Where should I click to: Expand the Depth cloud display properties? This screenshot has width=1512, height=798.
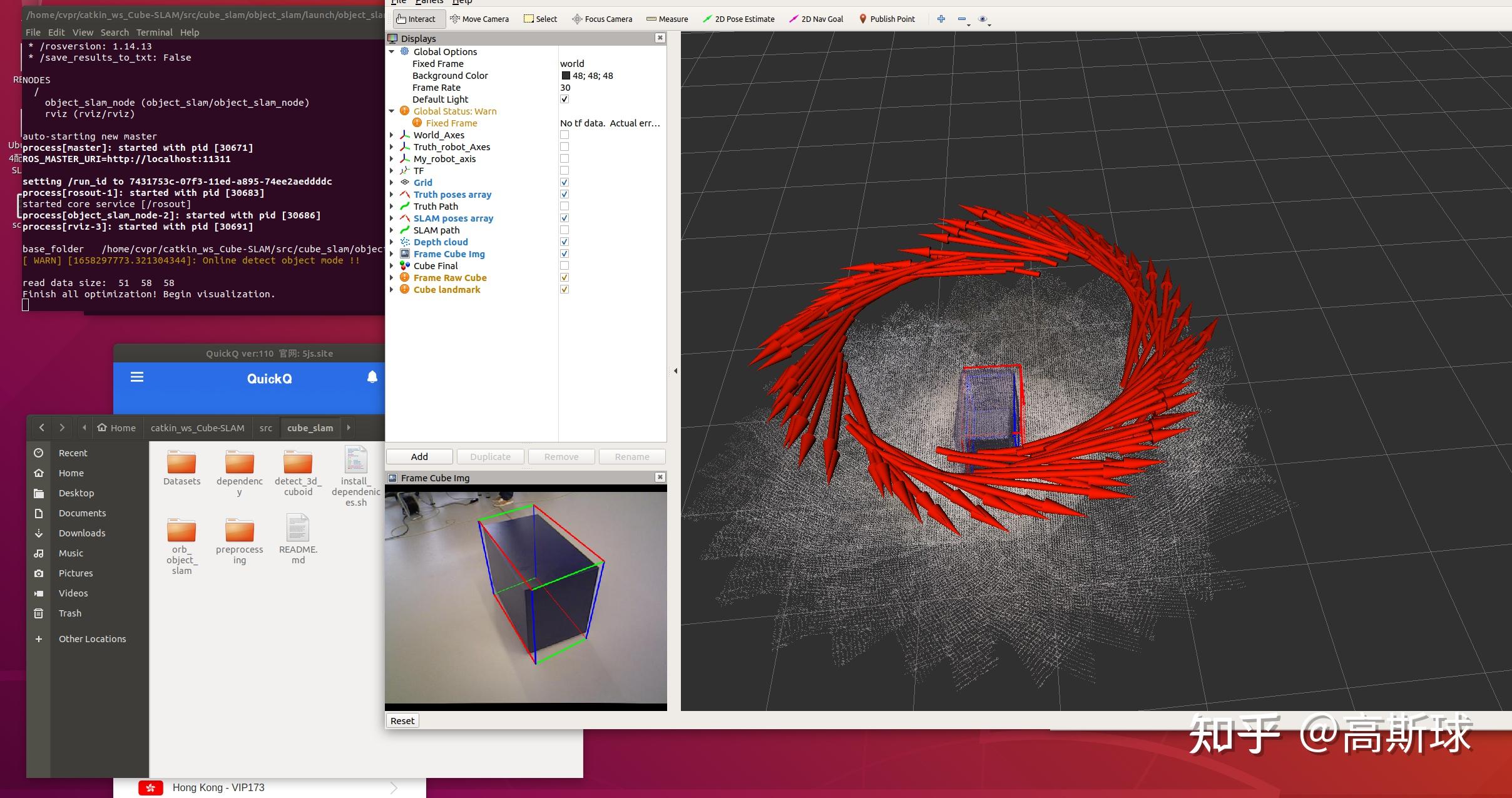tap(392, 242)
